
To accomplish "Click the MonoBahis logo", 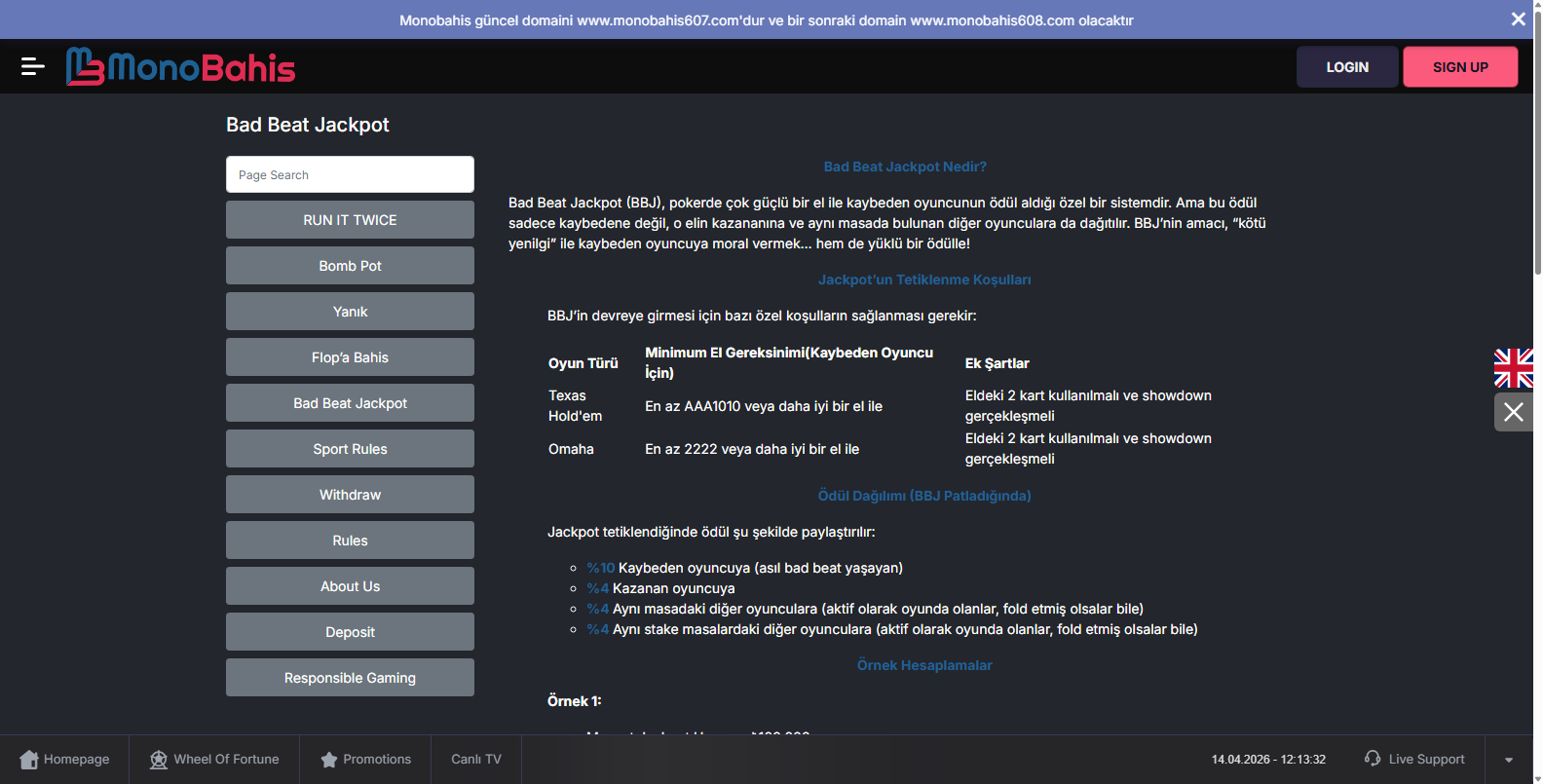I will click(x=181, y=67).
